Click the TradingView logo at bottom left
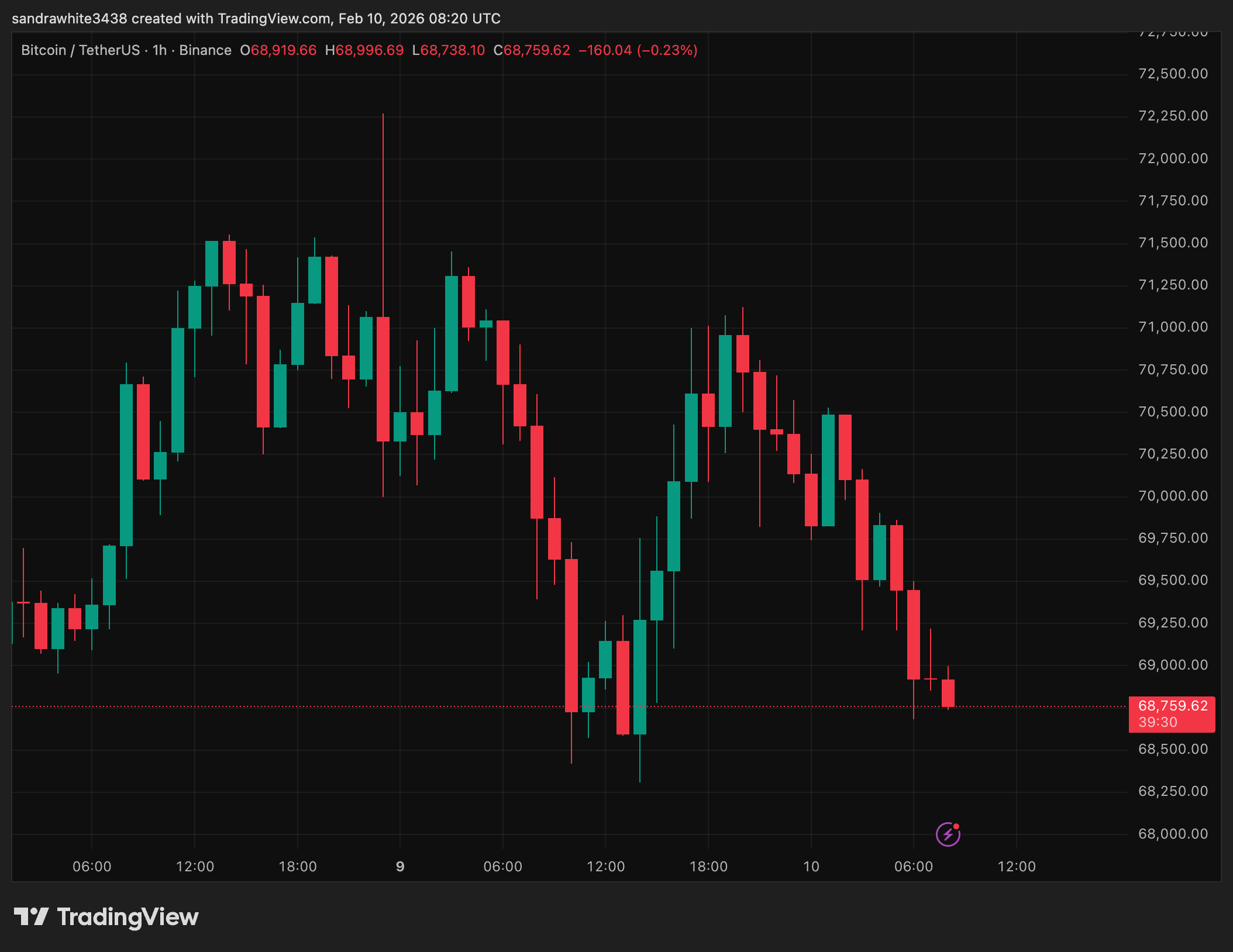This screenshot has width=1233, height=952. 106,916
